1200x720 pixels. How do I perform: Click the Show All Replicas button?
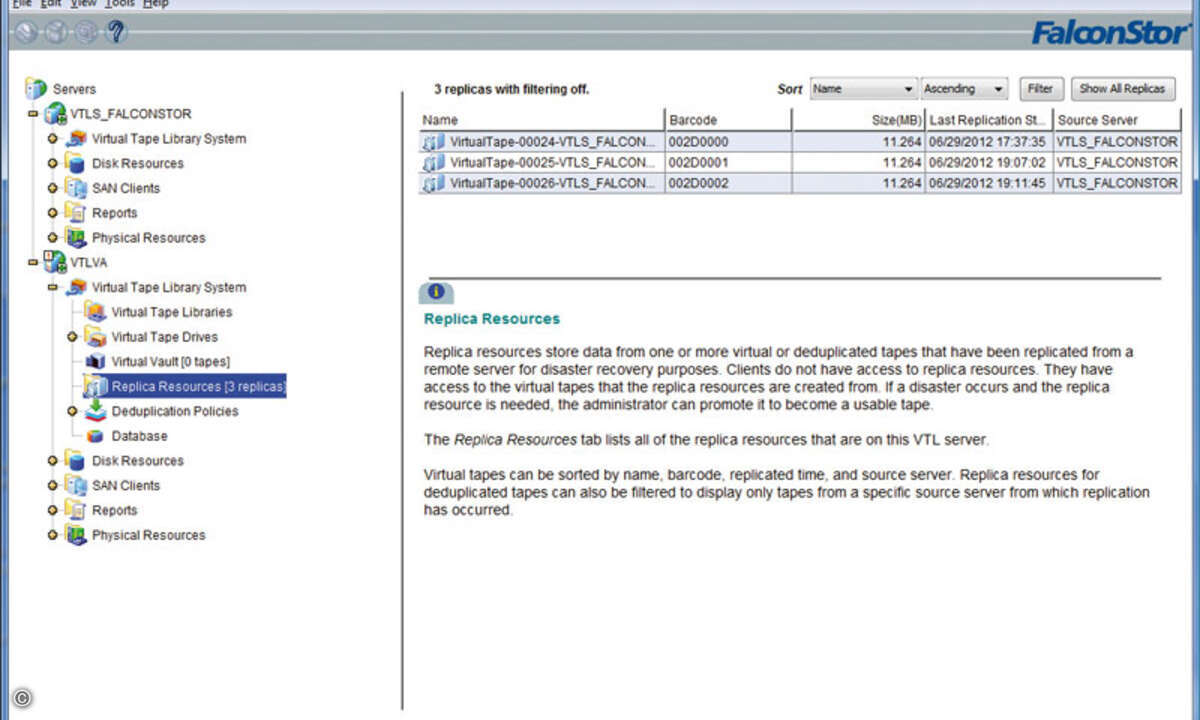pyautogui.click(x=1123, y=89)
